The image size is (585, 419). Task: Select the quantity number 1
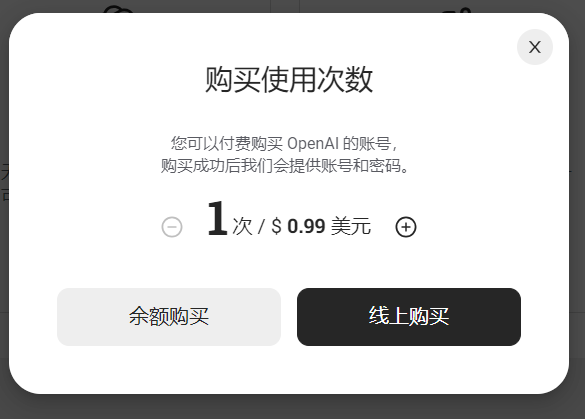[x=217, y=218]
